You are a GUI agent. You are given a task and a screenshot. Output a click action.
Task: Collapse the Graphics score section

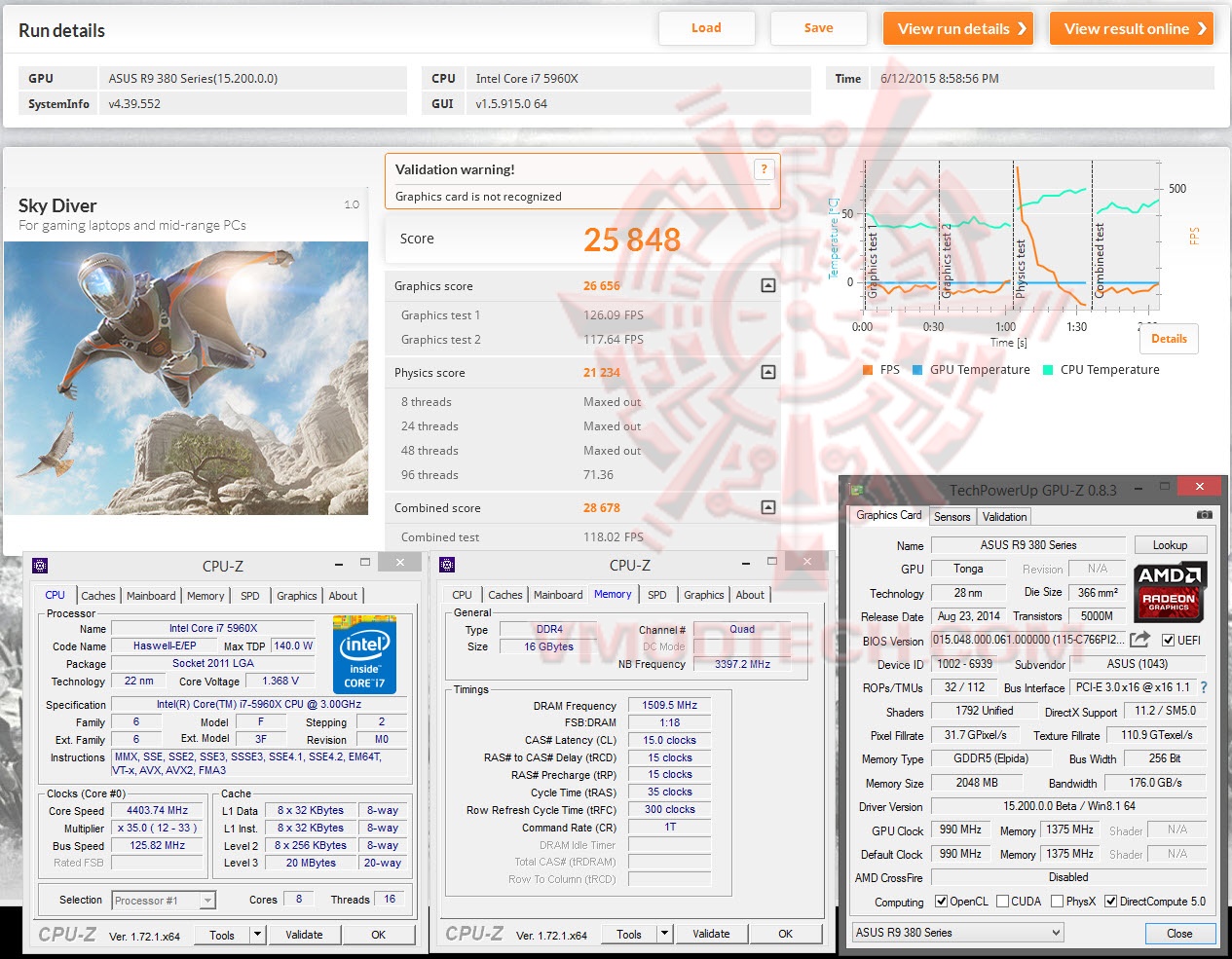point(768,285)
